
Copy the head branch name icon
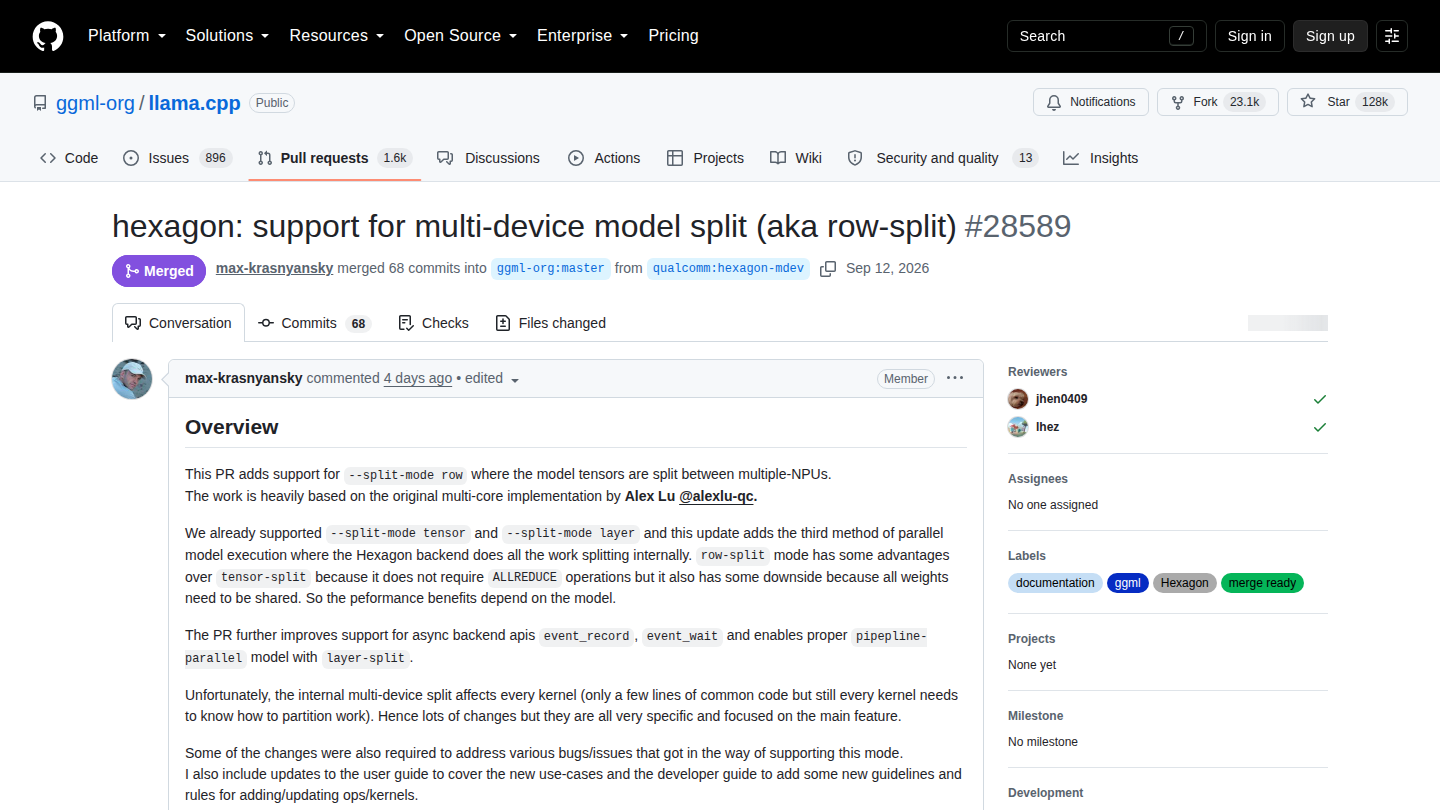(828, 269)
